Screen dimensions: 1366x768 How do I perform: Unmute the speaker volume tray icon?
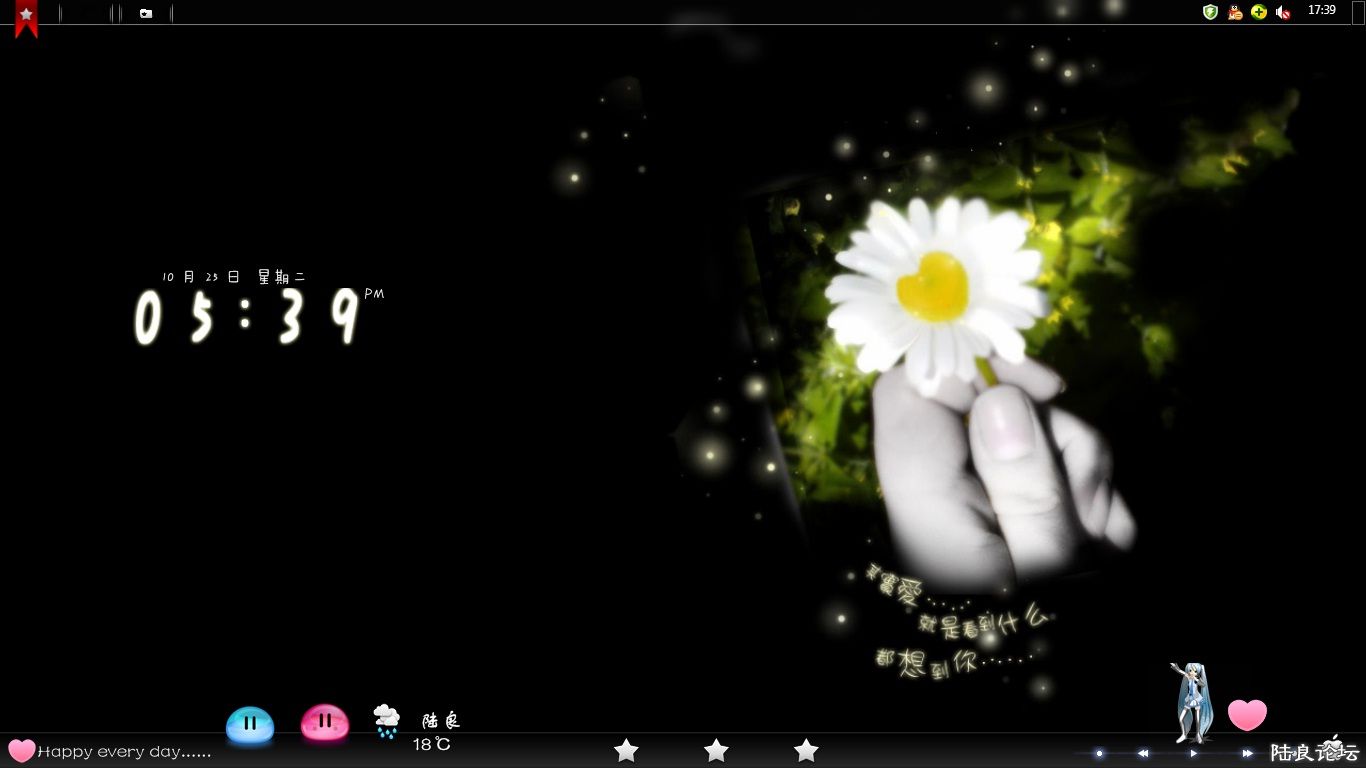[x=1283, y=12]
